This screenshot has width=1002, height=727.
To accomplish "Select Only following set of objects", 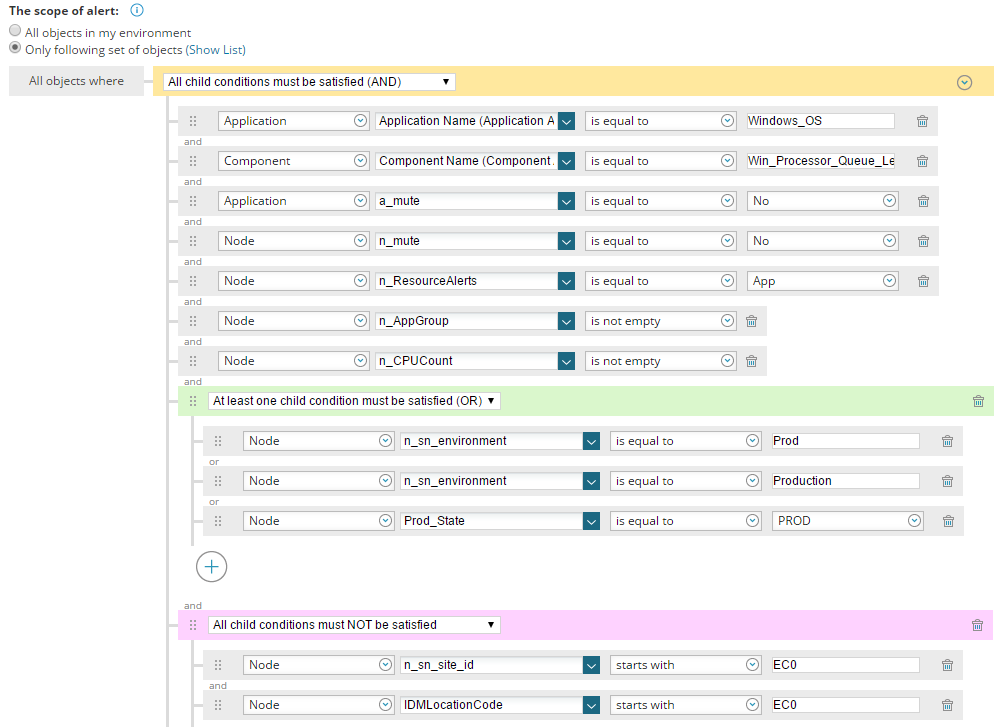I will (x=15, y=48).
